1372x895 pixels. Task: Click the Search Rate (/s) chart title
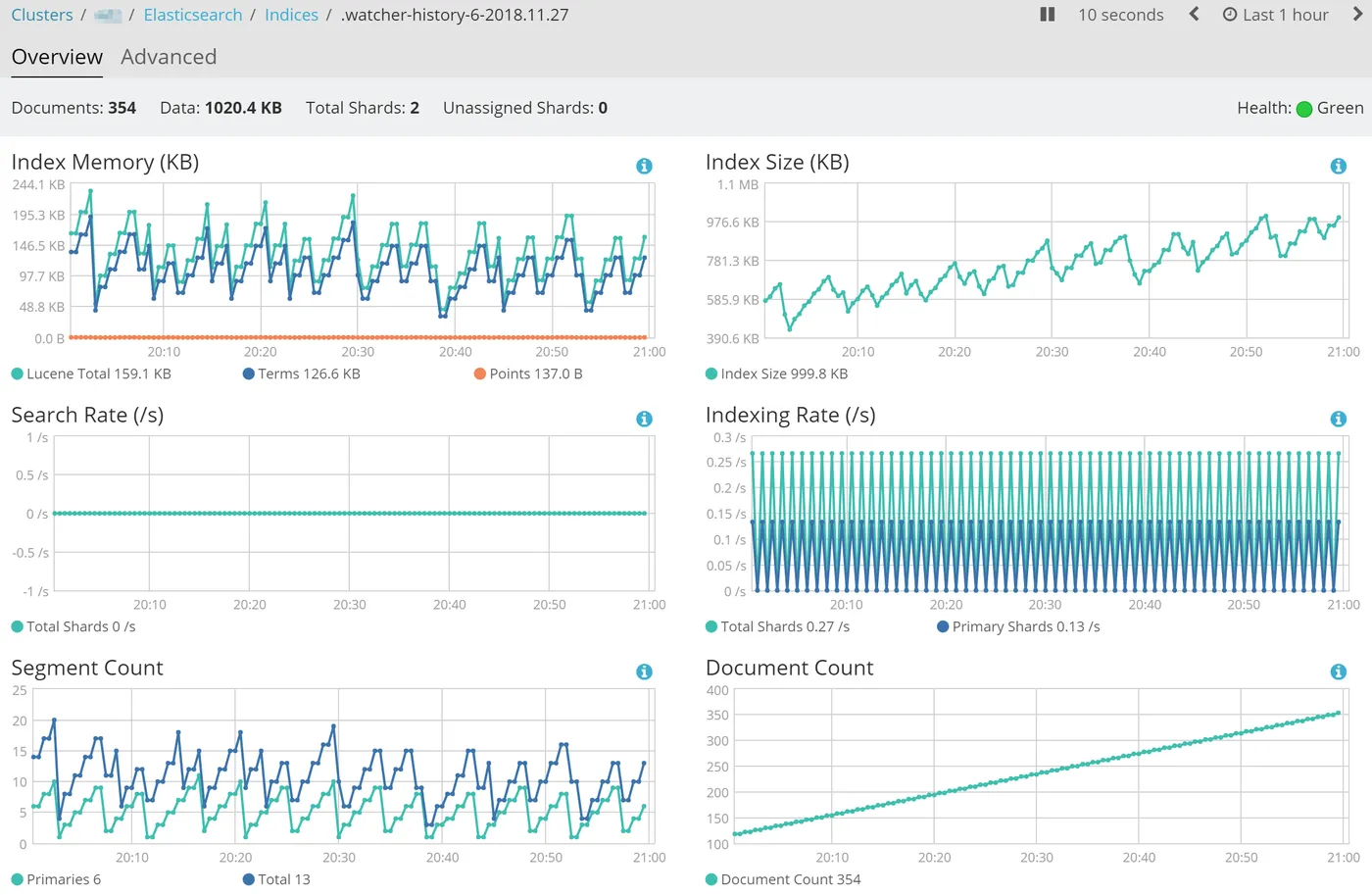point(87,415)
